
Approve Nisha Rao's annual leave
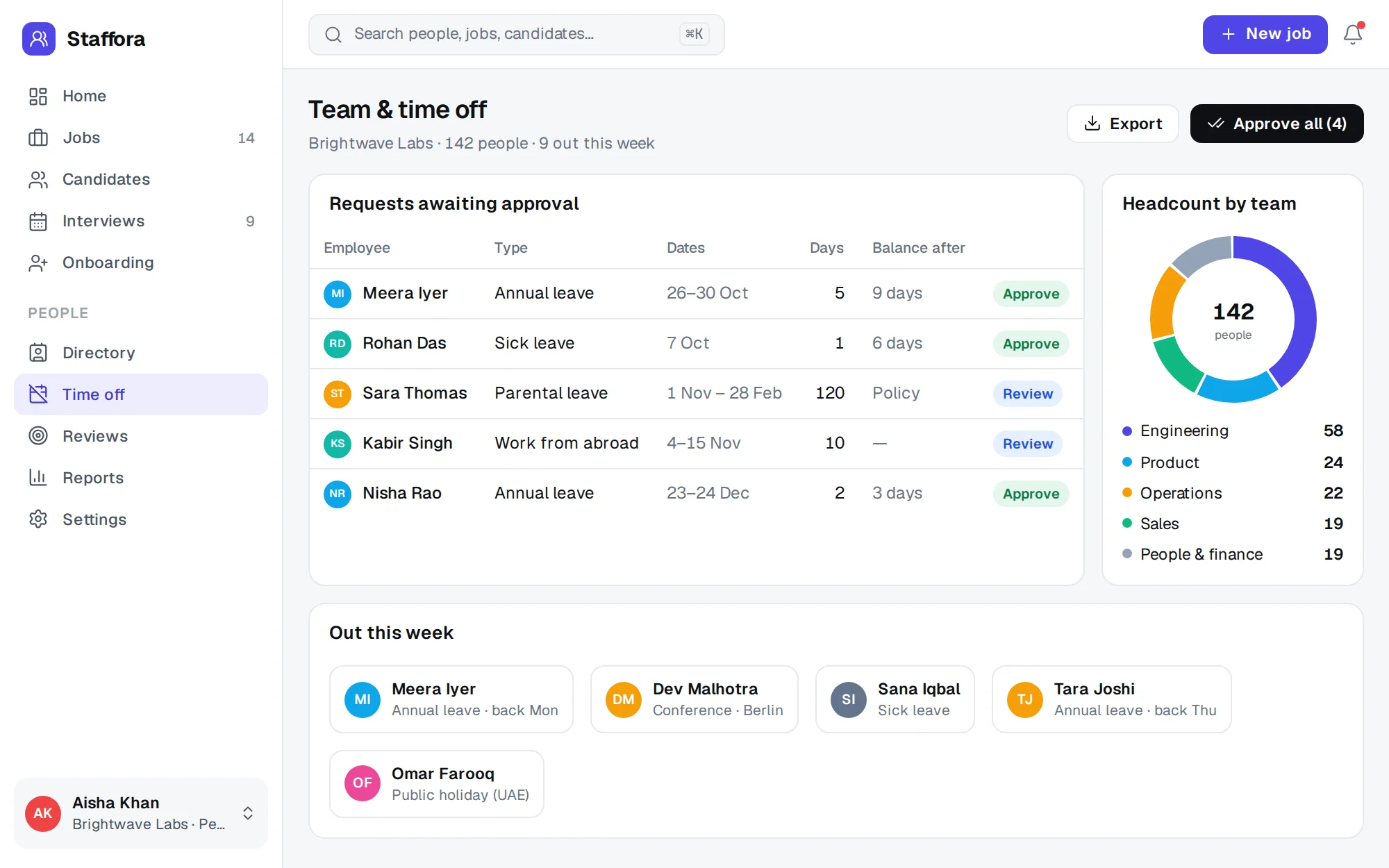click(1031, 494)
